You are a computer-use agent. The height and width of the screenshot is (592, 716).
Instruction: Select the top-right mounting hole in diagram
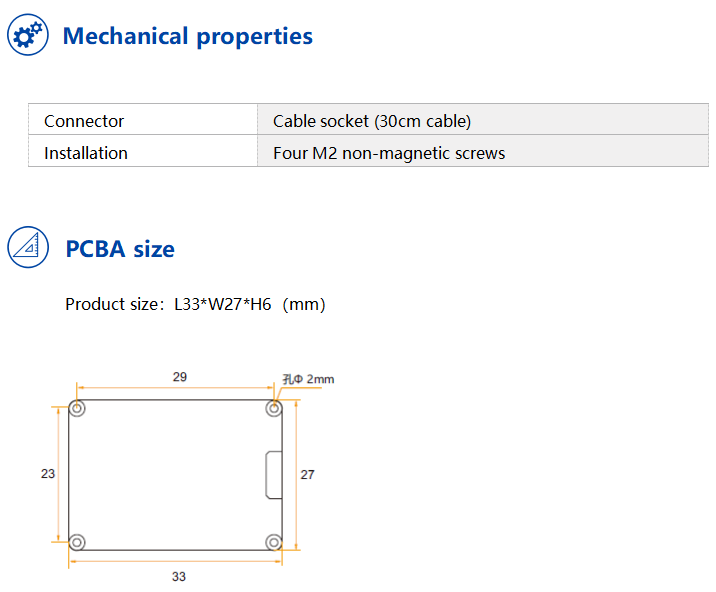(x=274, y=408)
